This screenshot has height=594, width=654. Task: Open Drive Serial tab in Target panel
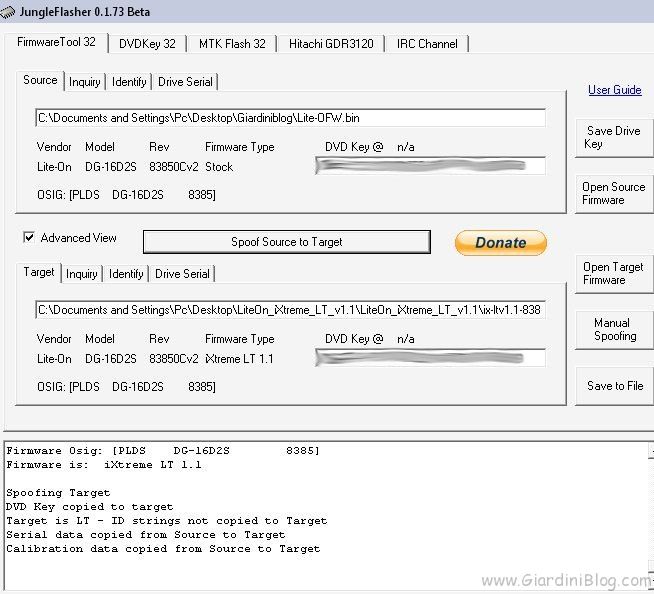(182, 274)
